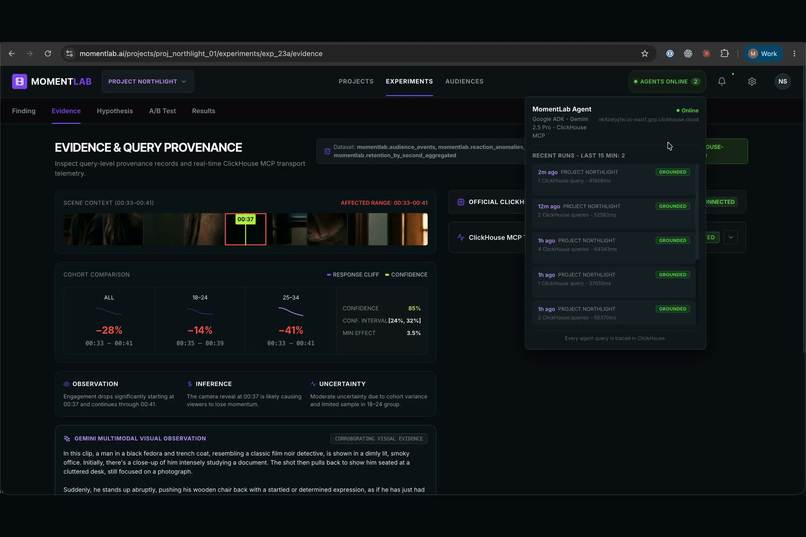Click the Response Cliff legend item
This screenshot has width=806, height=537.
click(353, 275)
